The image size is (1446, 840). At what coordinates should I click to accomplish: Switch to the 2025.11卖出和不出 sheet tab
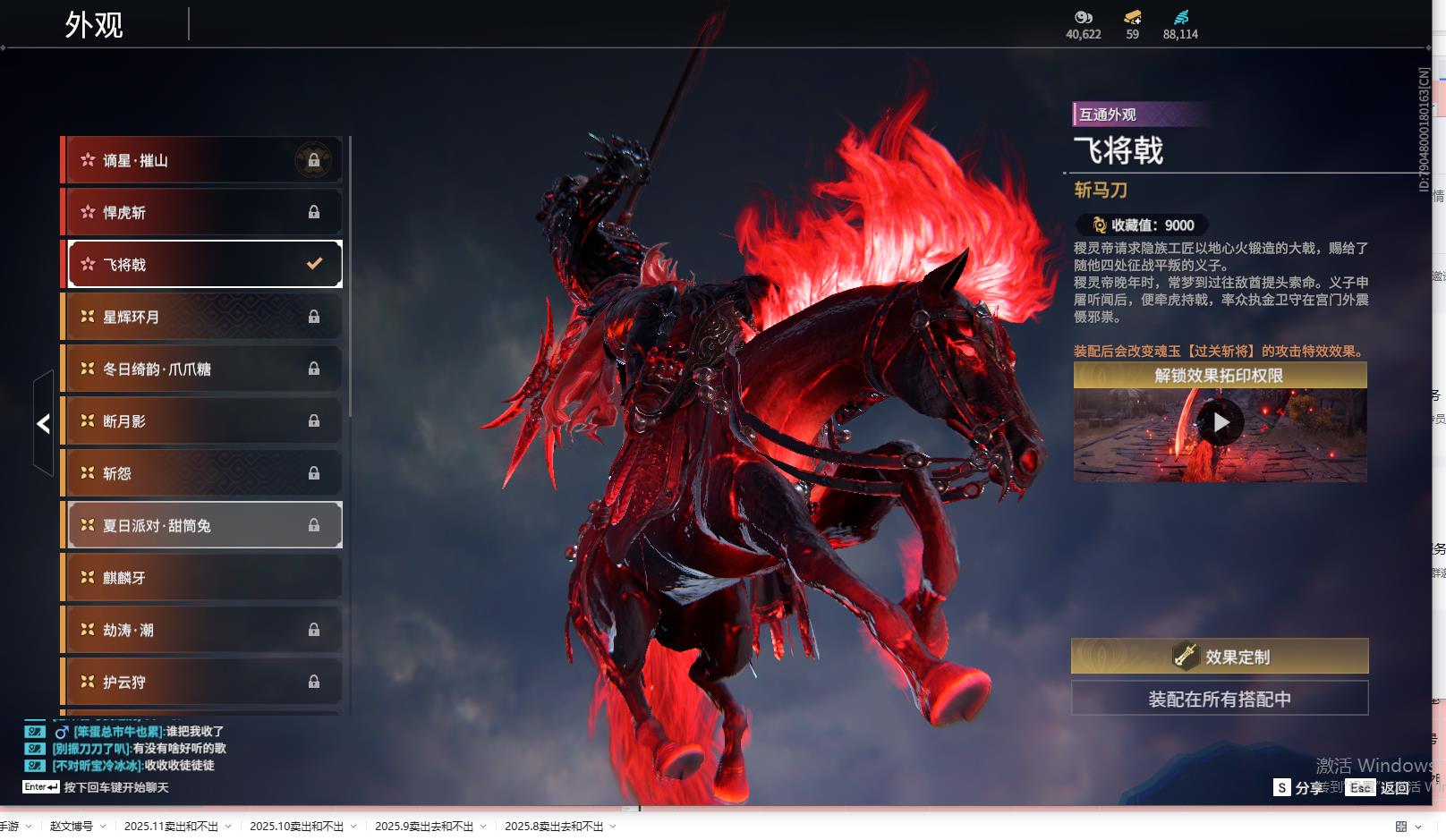coord(171,827)
